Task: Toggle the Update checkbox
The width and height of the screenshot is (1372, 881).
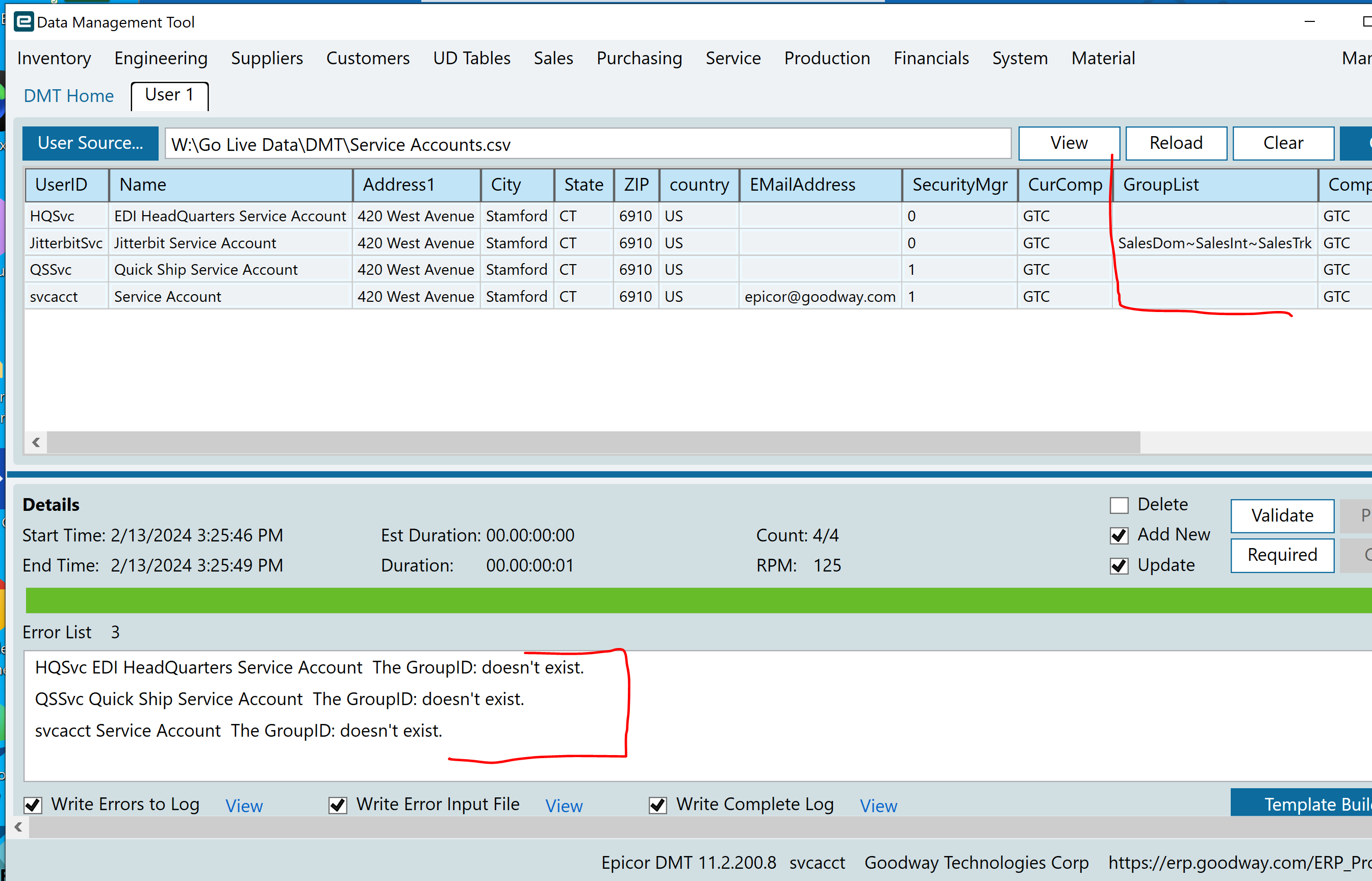Action: click(1119, 566)
